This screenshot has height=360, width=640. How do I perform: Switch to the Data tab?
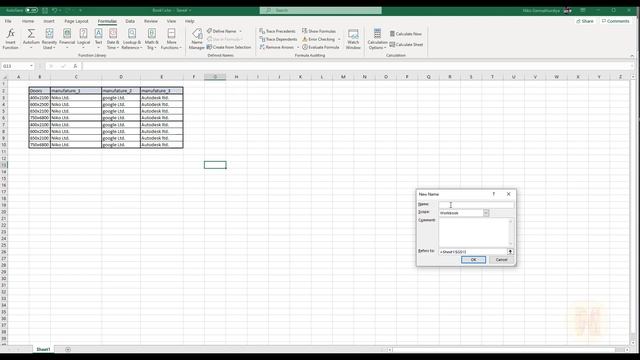click(x=130, y=21)
